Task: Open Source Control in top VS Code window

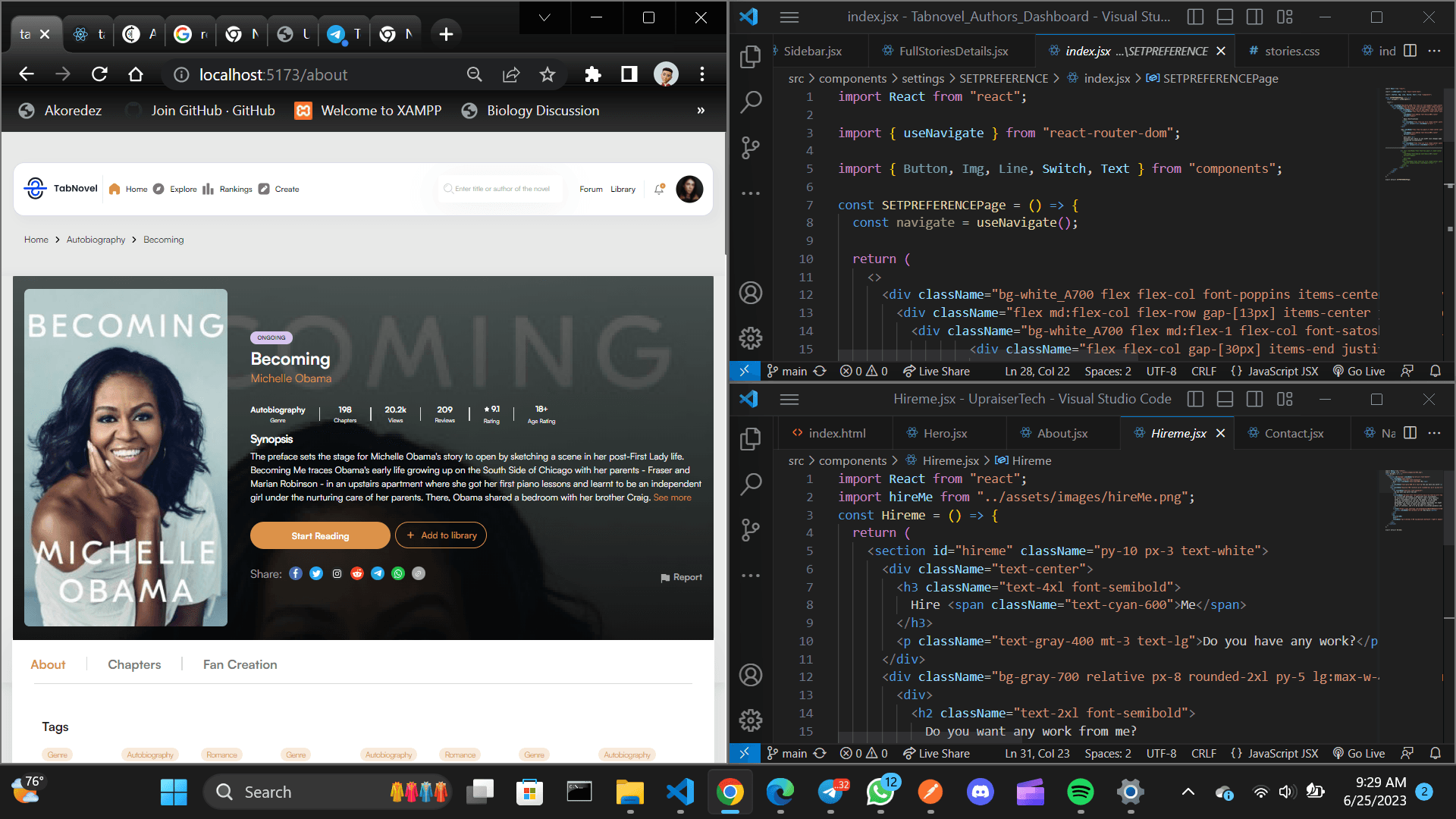Action: pos(750,147)
